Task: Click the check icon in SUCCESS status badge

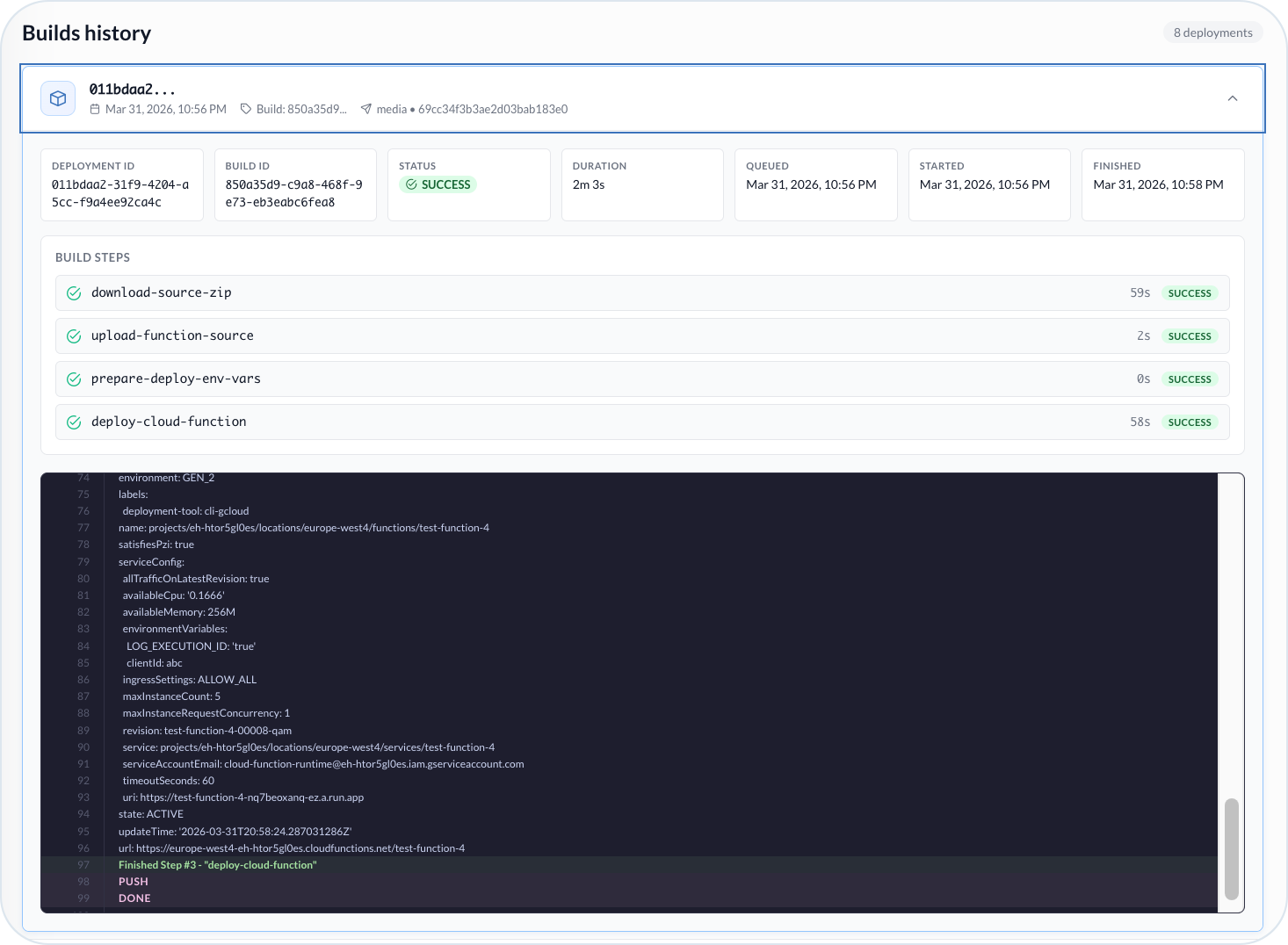Action: (x=411, y=184)
